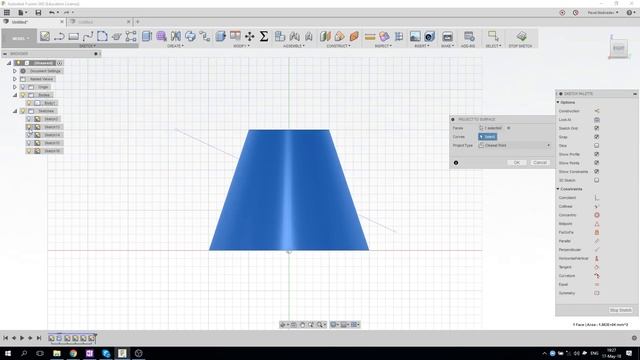
Task: Collapse the Sketches tree node
Action: [x=15, y=111]
